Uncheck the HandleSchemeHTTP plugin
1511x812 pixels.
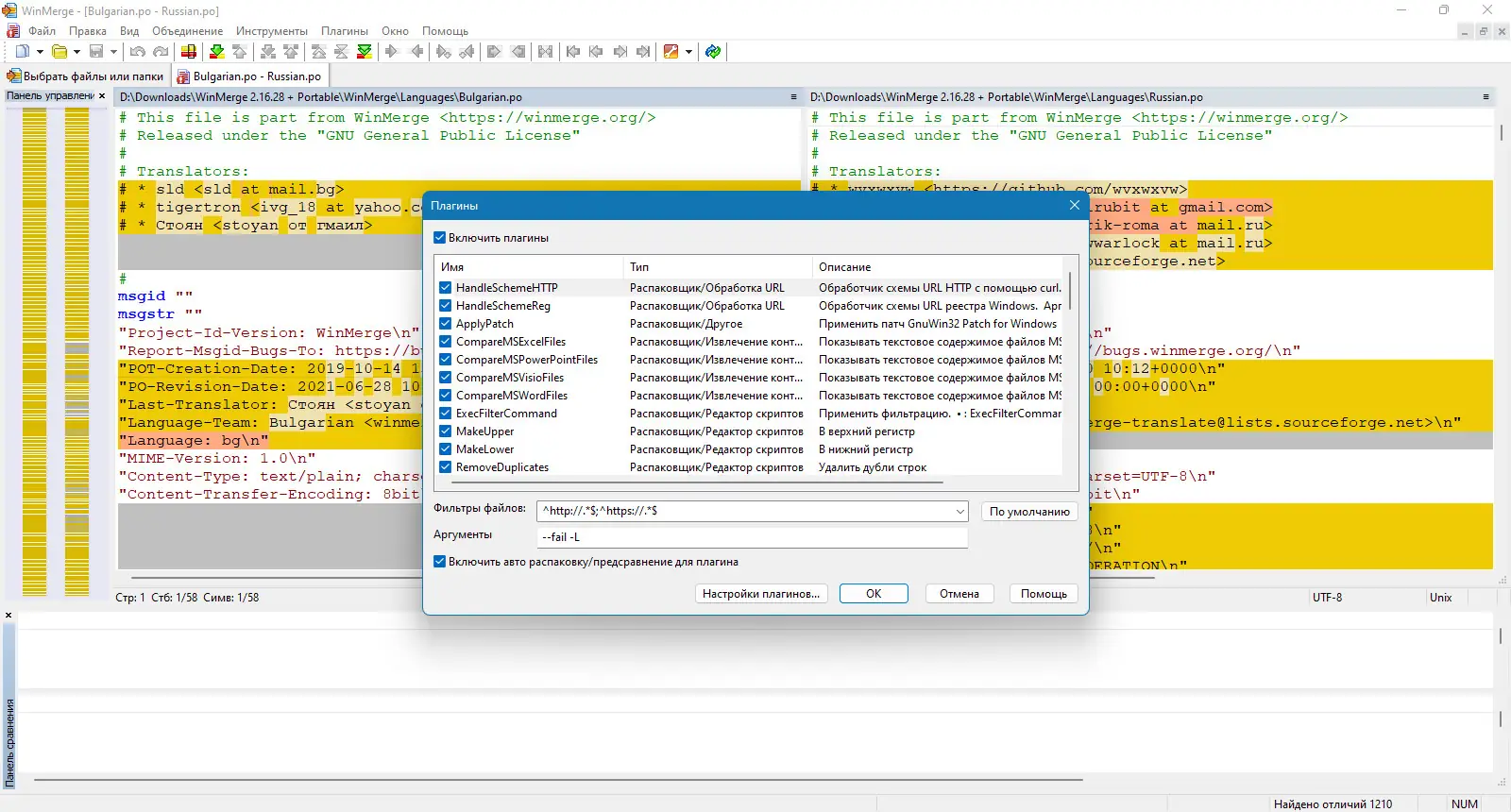[445, 288]
